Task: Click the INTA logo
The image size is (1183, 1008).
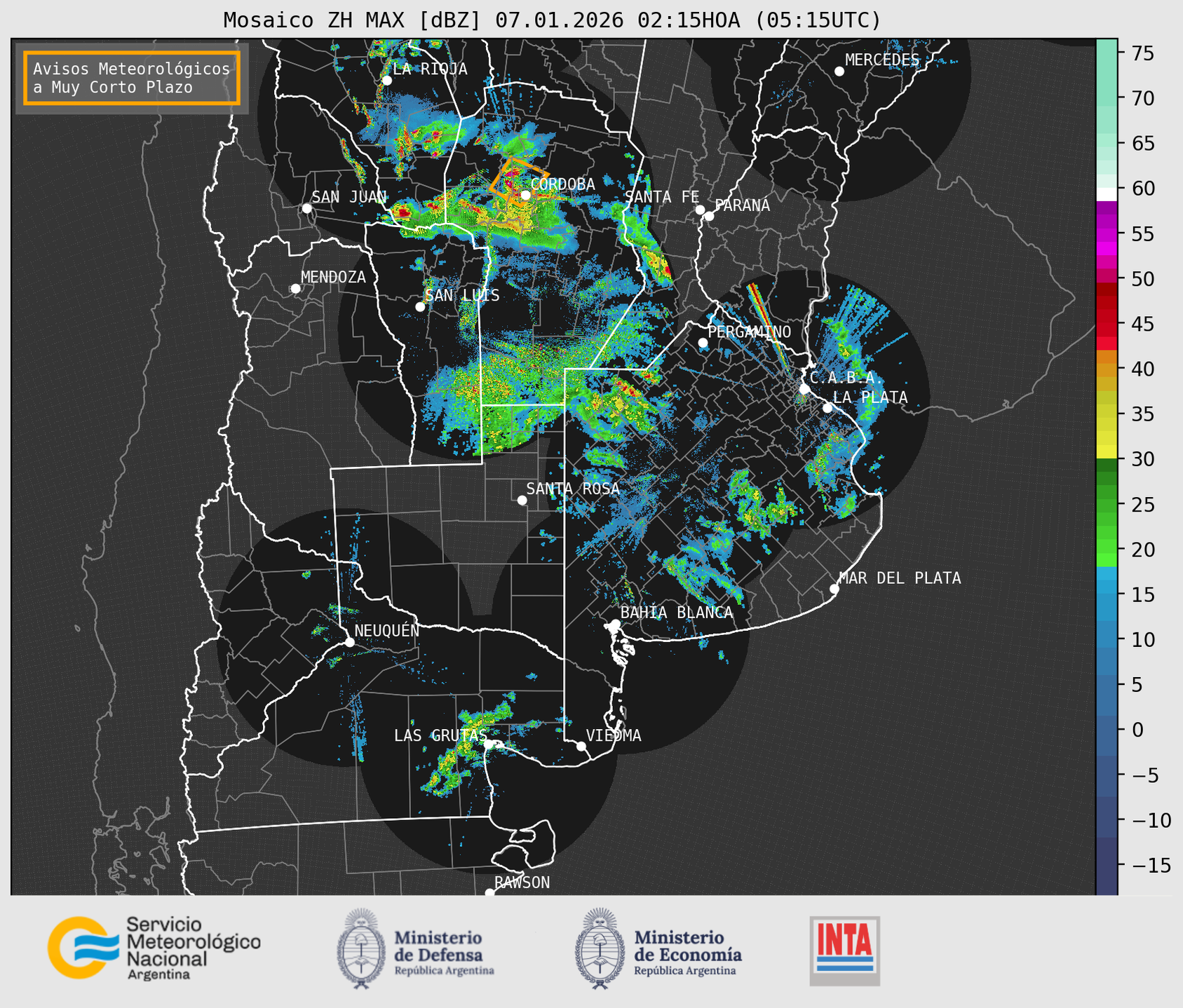Action: pos(845,951)
